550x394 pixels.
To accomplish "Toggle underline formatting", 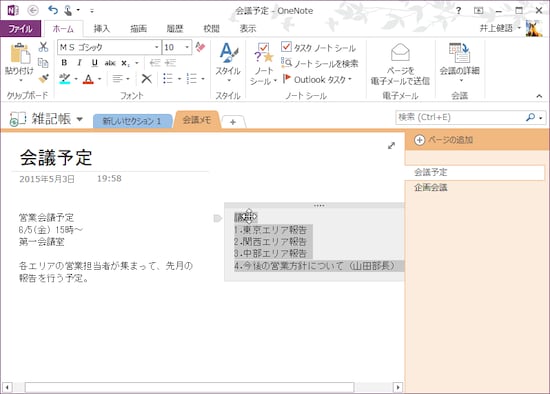I will [94, 63].
